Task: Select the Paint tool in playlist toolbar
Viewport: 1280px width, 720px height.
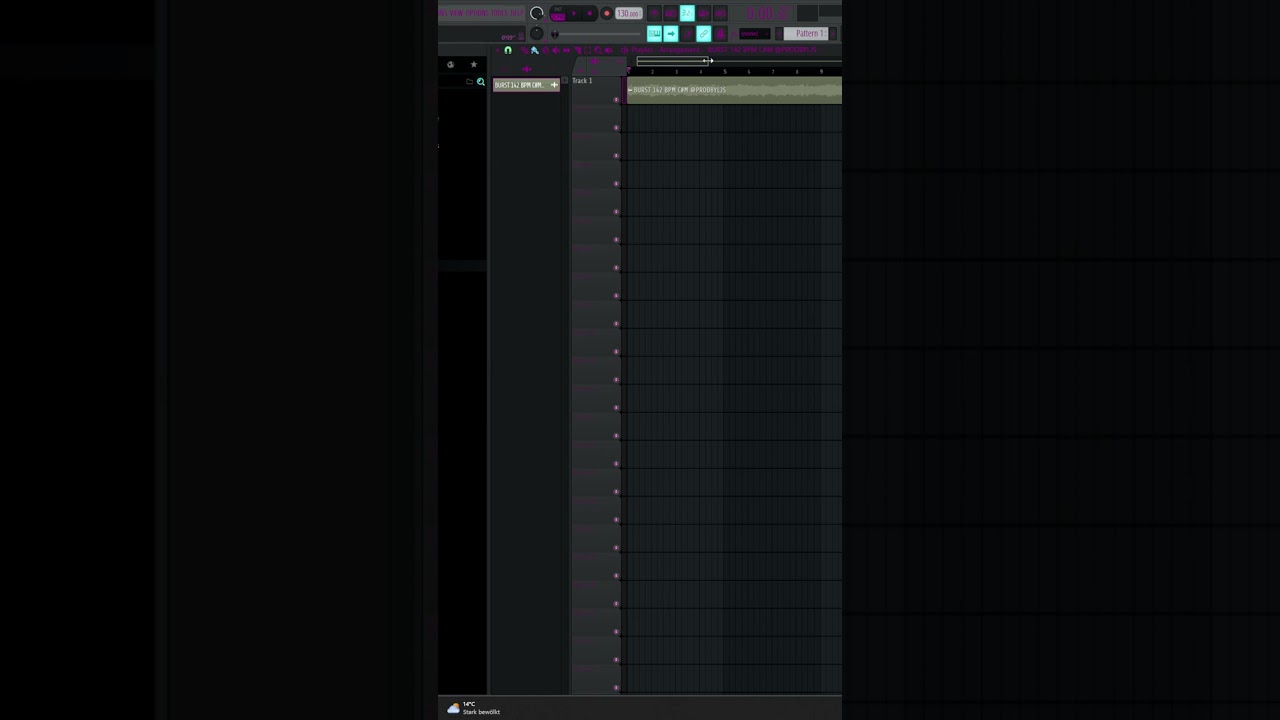Action: click(534, 50)
